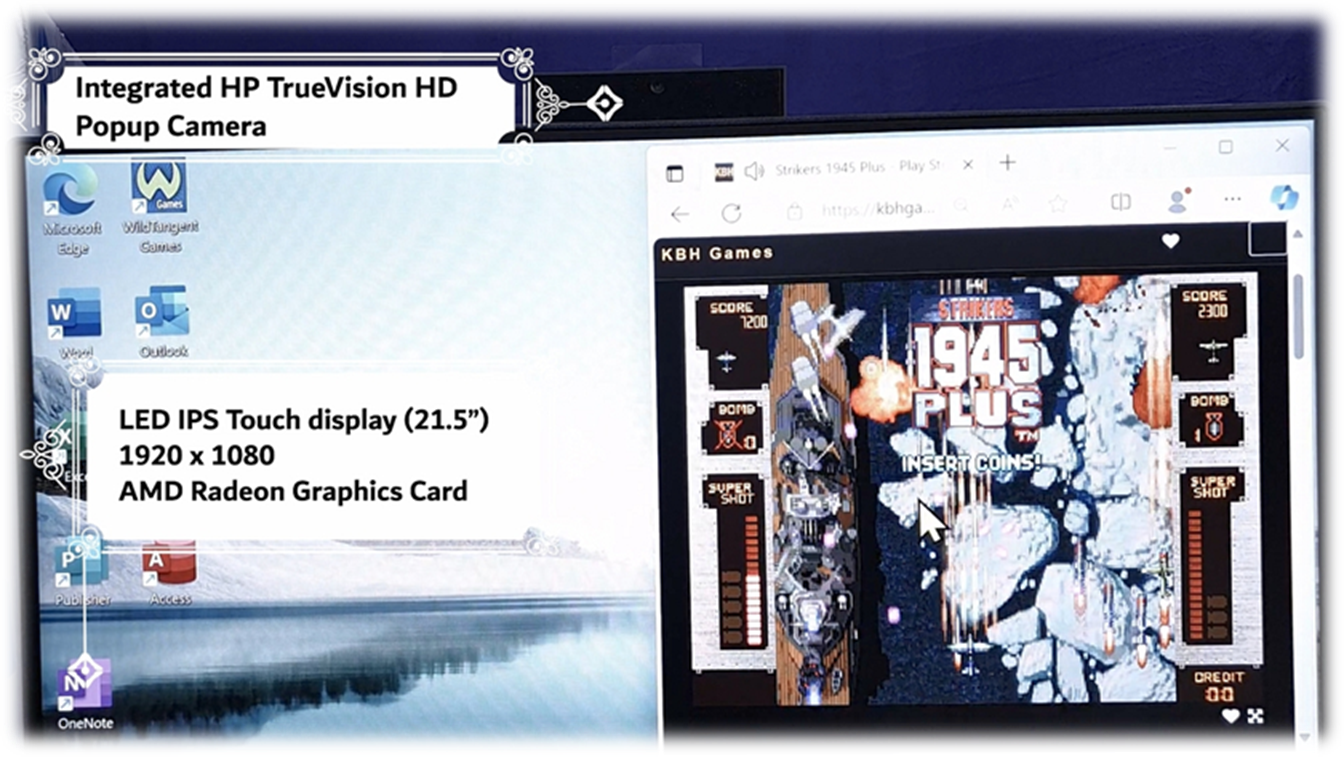The height and width of the screenshot is (757, 1344).
Task: Toggle split screen view in Edge
Action: [1121, 203]
